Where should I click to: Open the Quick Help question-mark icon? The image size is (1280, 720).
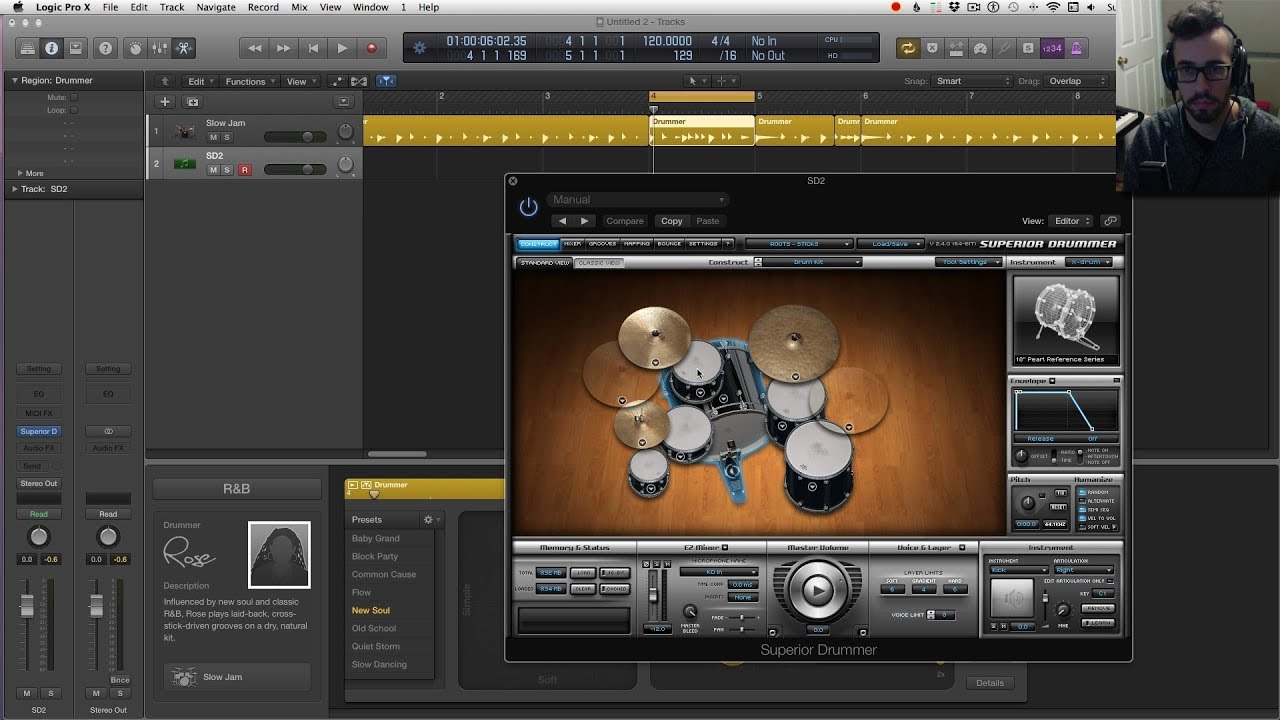point(105,48)
